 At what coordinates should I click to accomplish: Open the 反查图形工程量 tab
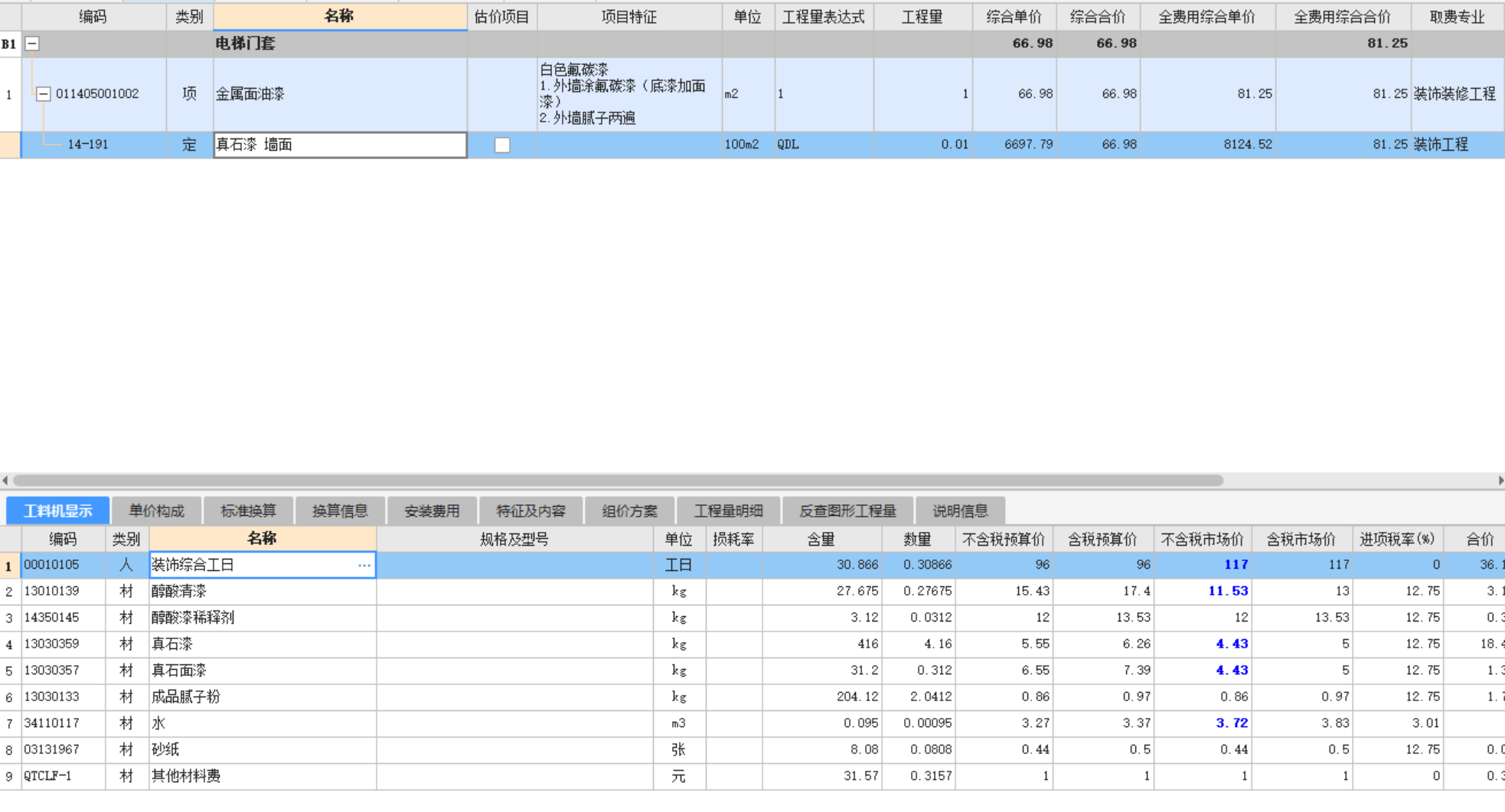[x=848, y=510]
